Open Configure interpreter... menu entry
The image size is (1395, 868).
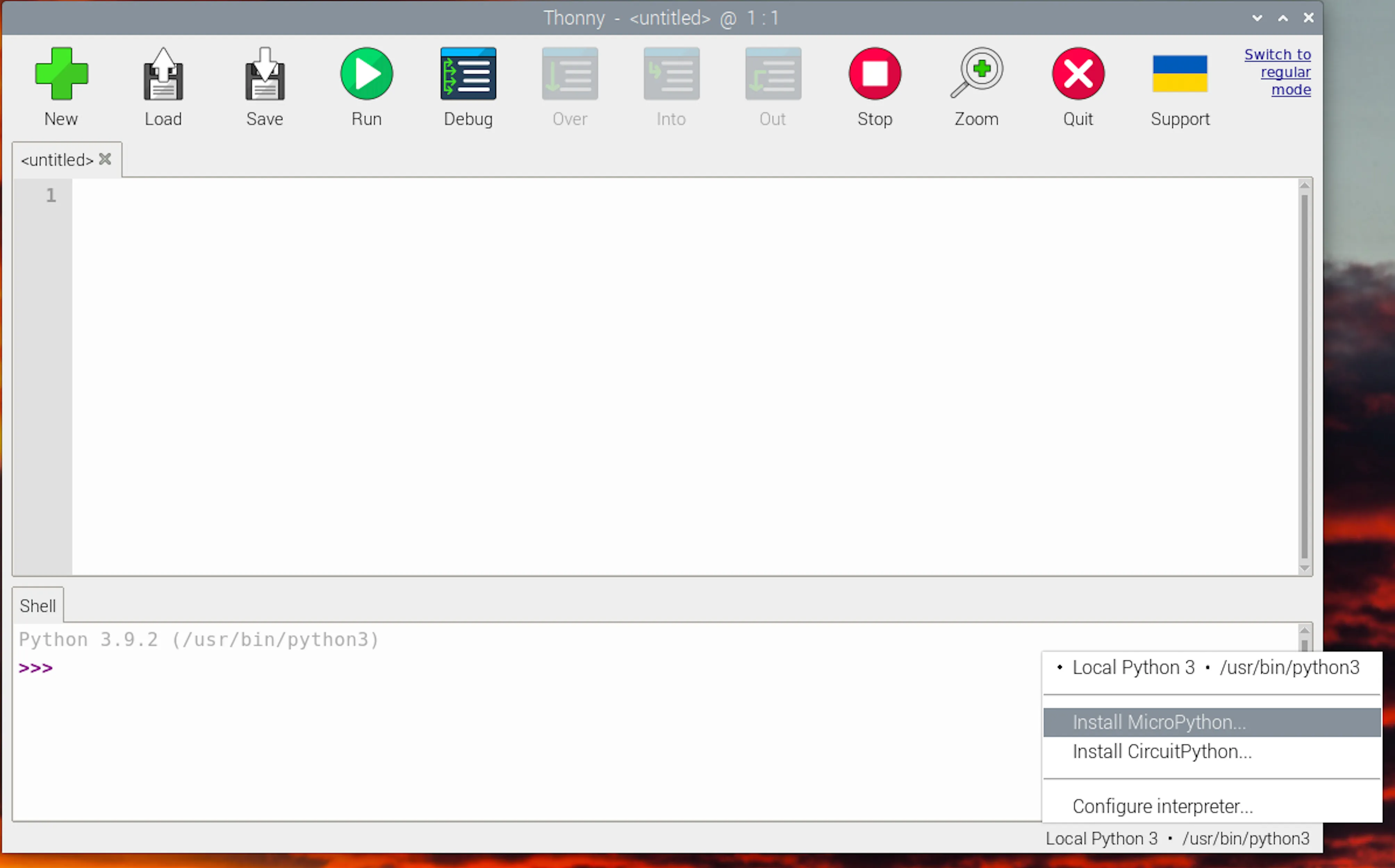click(1212, 807)
